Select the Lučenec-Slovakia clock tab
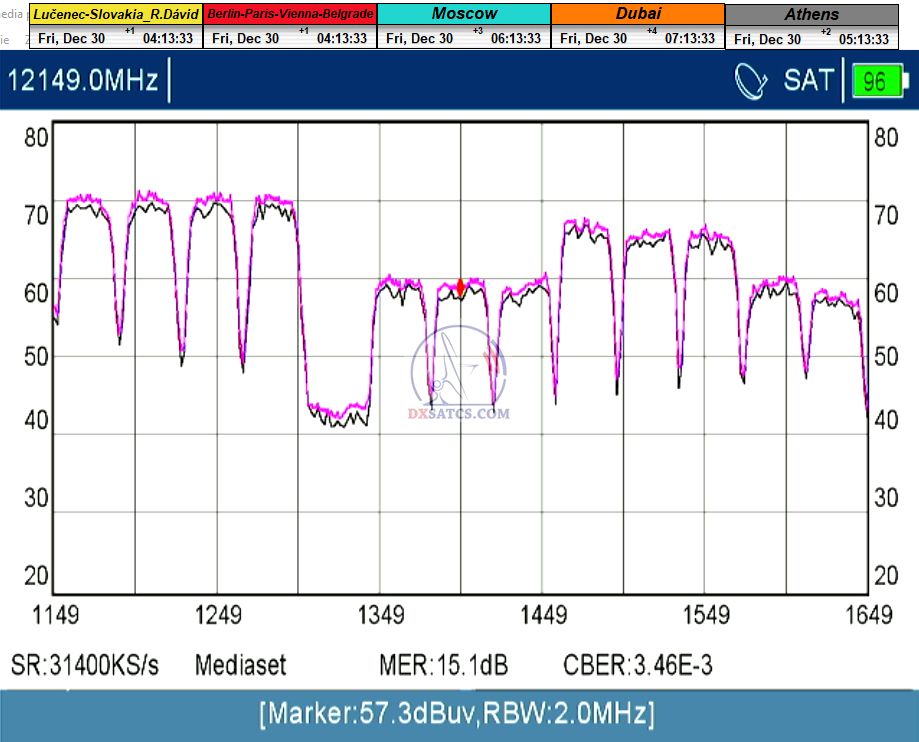This screenshot has height=742, width=919. (x=116, y=15)
